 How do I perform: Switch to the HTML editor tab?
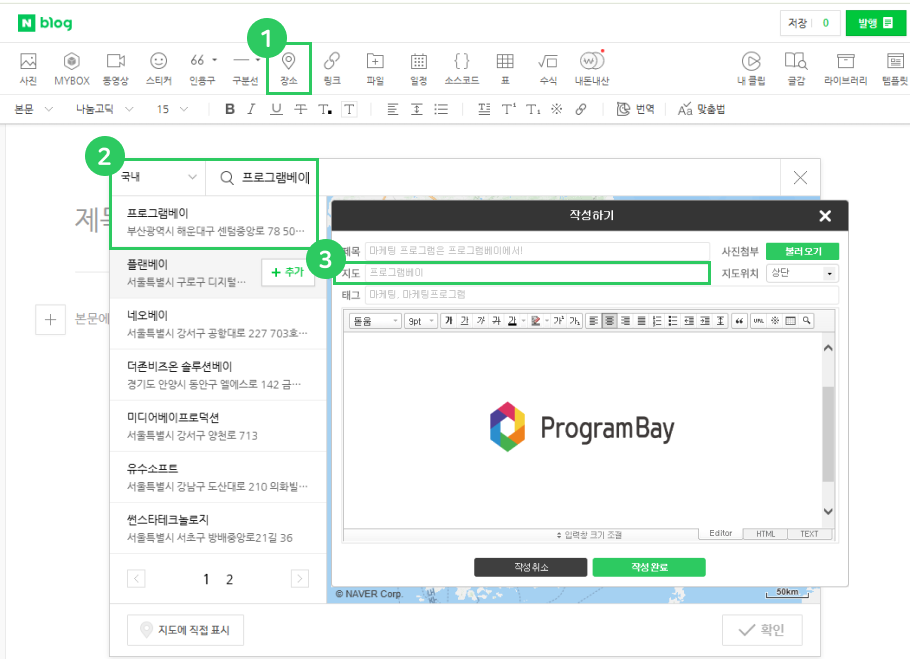[765, 534]
